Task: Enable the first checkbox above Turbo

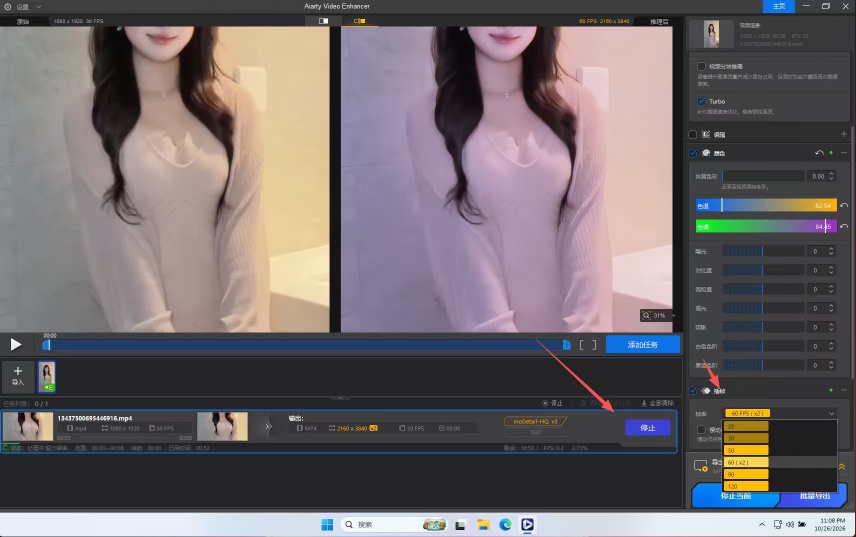Action: (x=701, y=66)
